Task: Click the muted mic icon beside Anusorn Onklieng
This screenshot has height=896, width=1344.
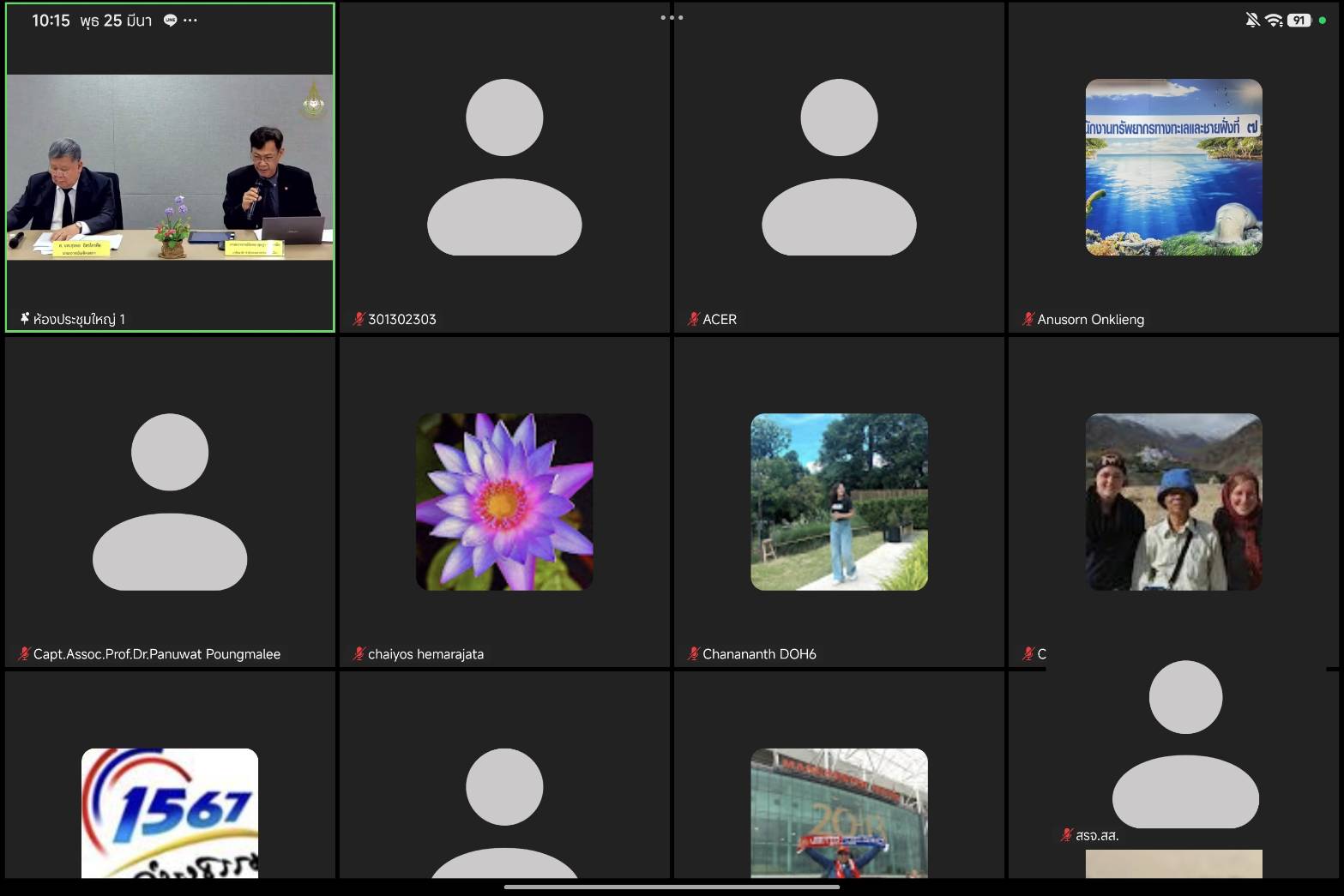Action: (x=1028, y=319)
